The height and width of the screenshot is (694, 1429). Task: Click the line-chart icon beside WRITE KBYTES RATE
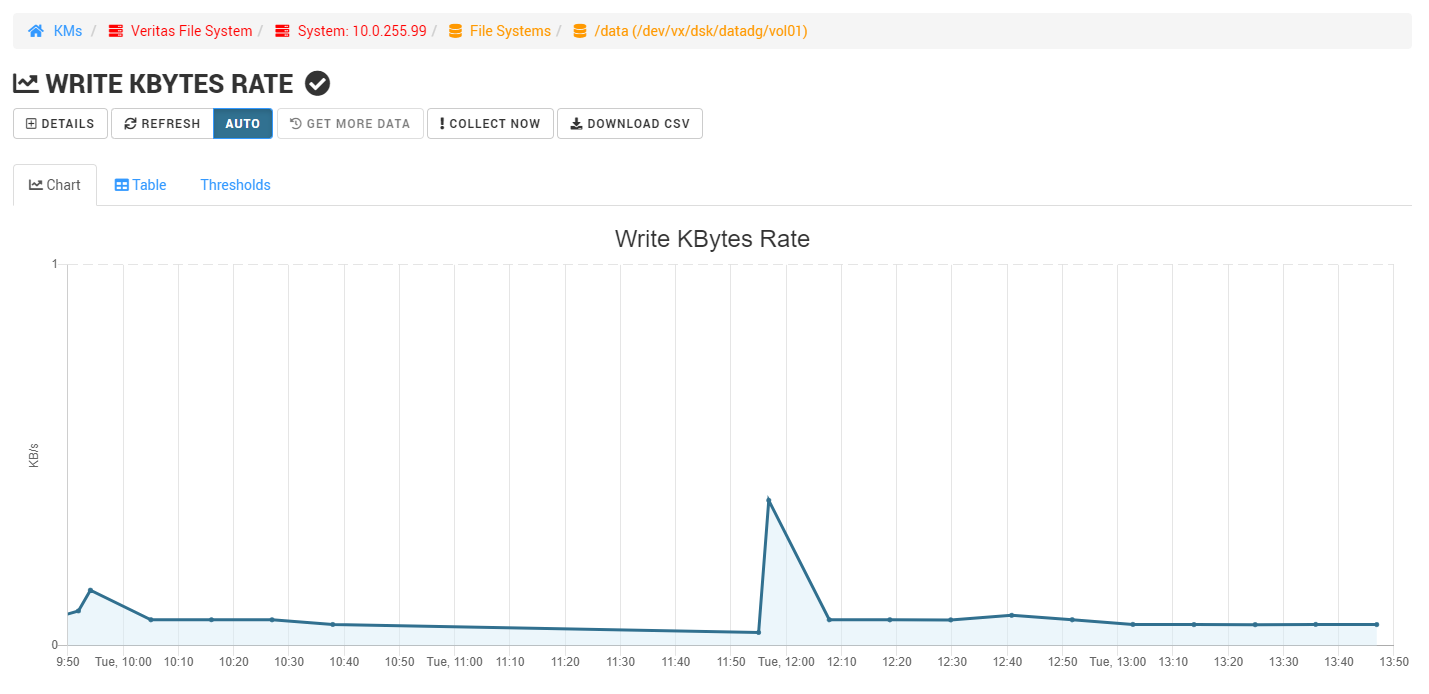25,83
